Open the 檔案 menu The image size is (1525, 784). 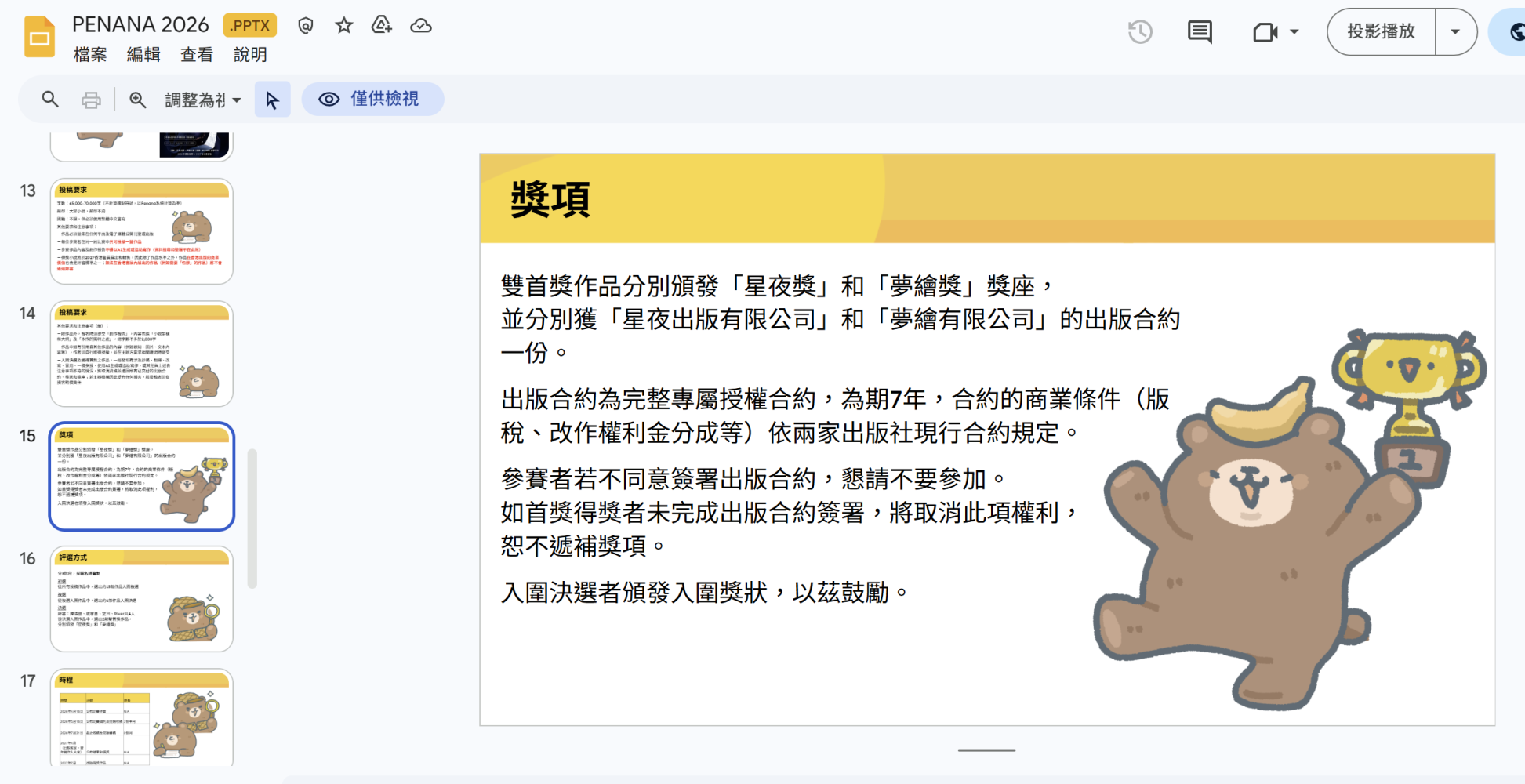90,54
